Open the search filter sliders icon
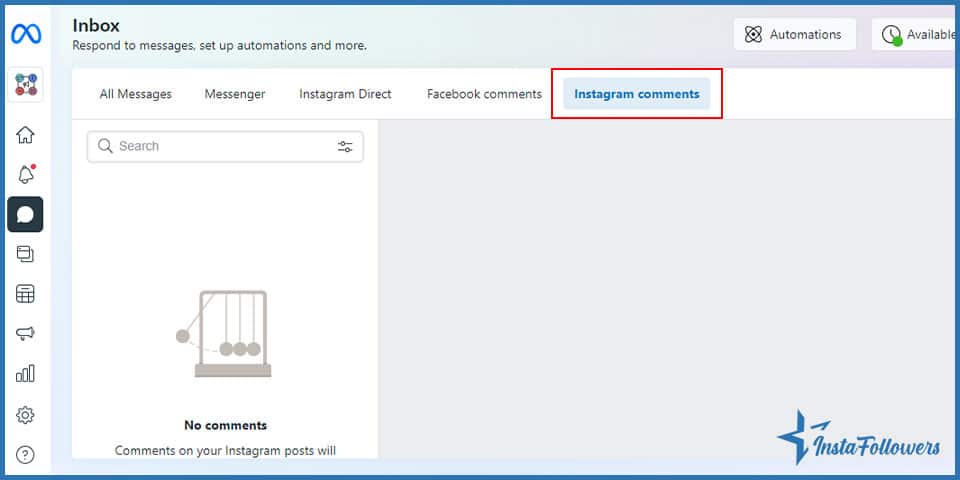Image resolution: width=960 pixels, height=480 pixels. click(345, 146)
